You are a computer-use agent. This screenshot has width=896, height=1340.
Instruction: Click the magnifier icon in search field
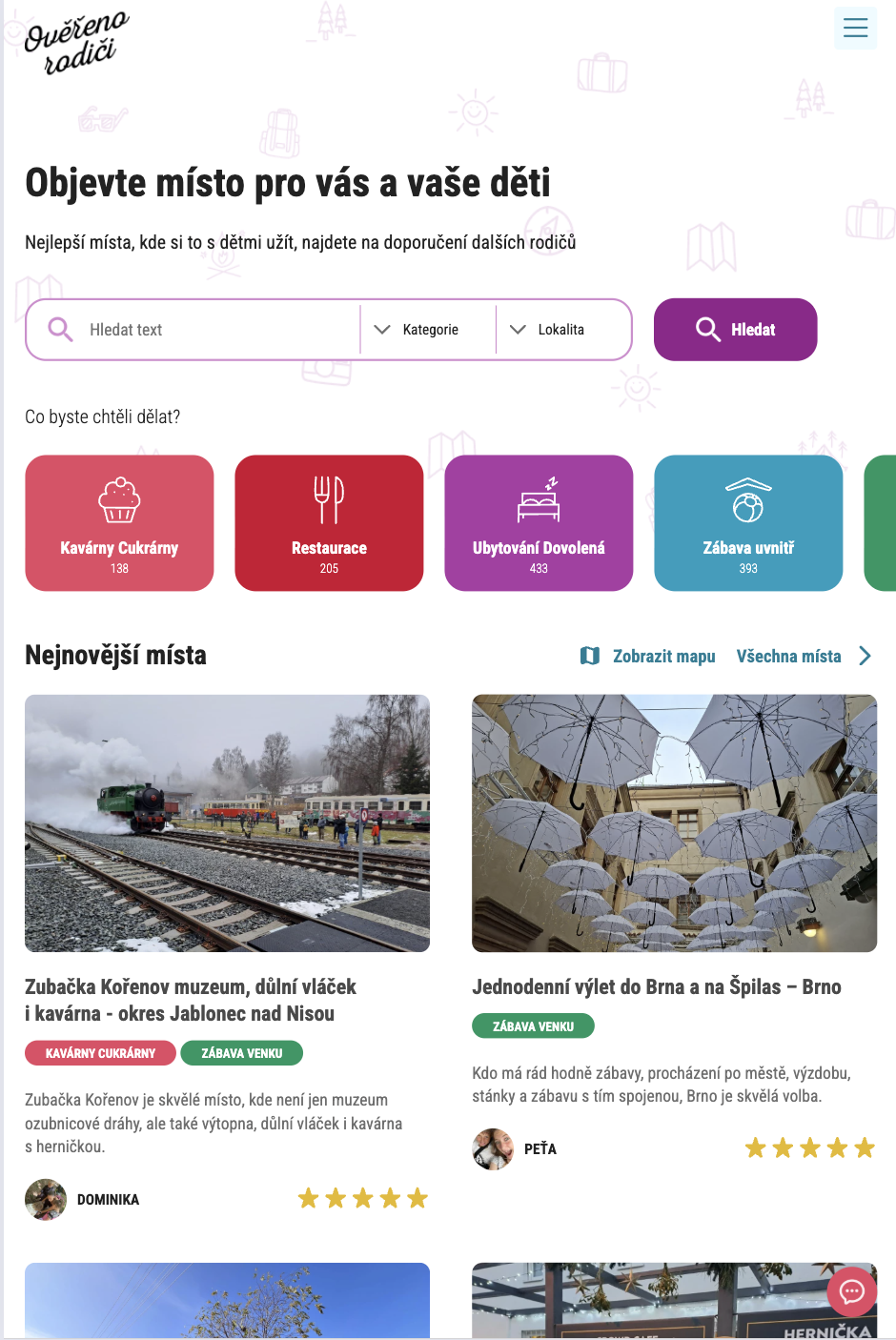[60, 330]
